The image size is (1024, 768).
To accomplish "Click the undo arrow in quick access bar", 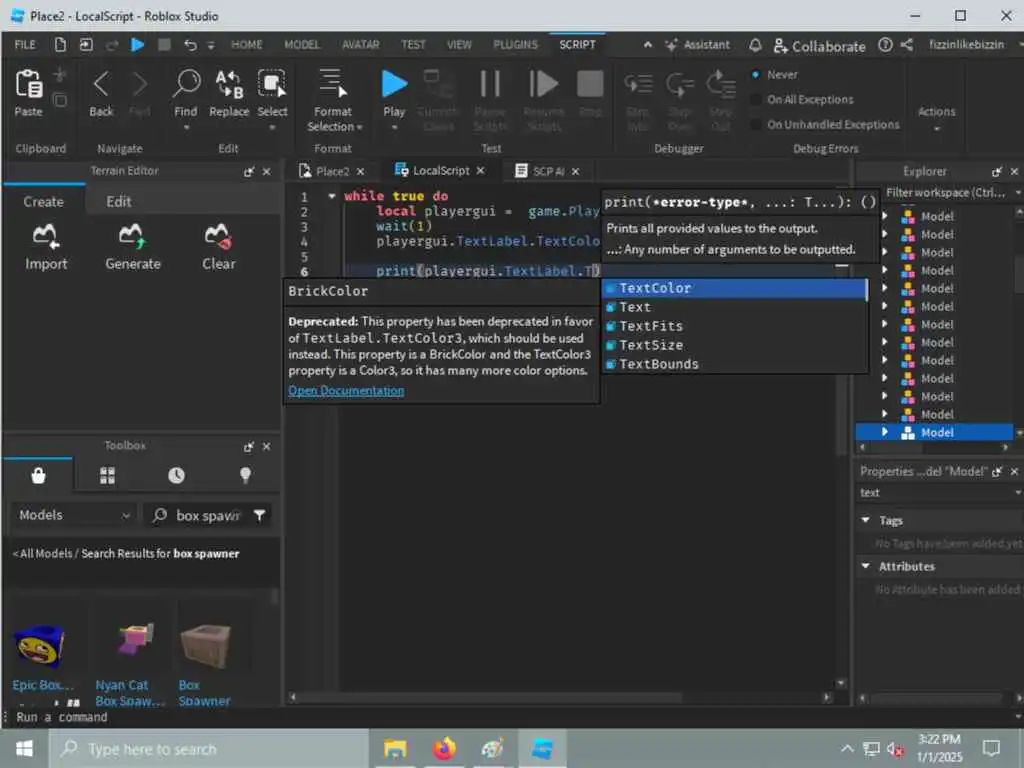I will (190, 44).
